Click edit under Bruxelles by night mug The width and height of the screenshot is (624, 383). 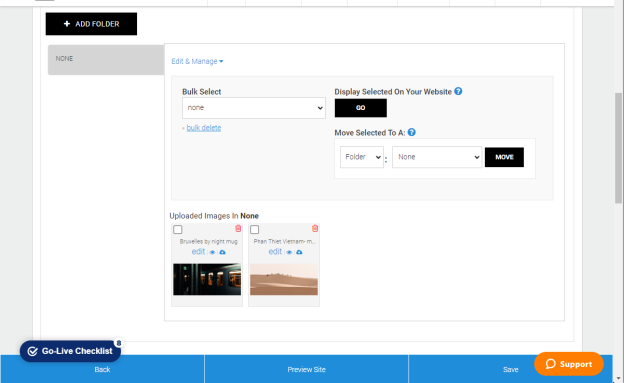pyautogui.click(x=198, y=252)
